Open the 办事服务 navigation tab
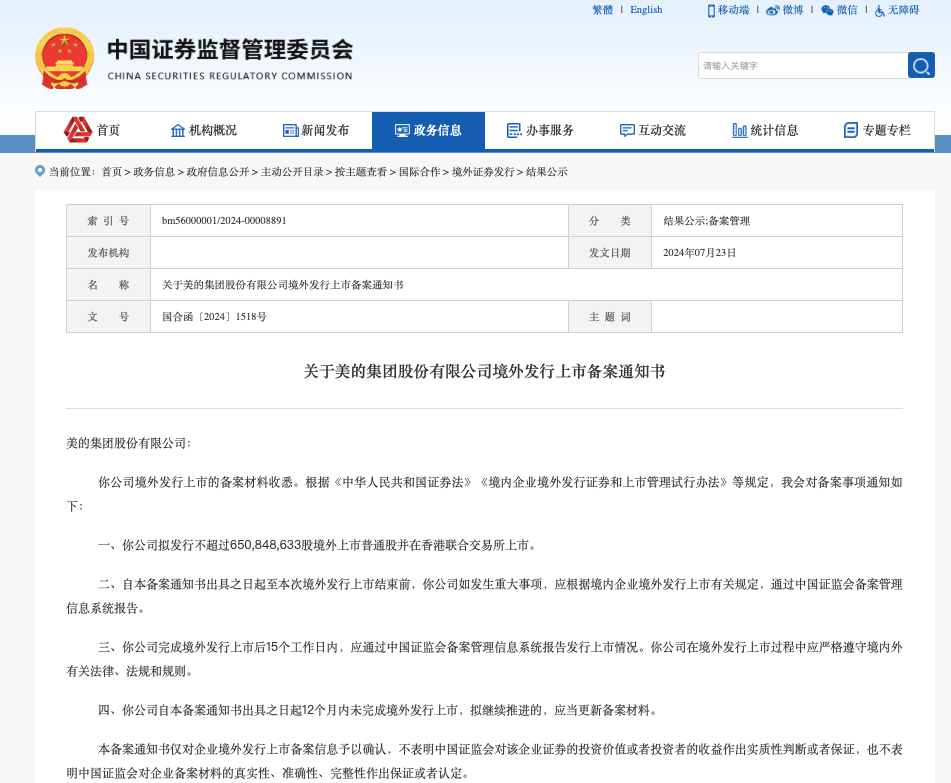Screen dimensions: 951x783 point(540,130)
